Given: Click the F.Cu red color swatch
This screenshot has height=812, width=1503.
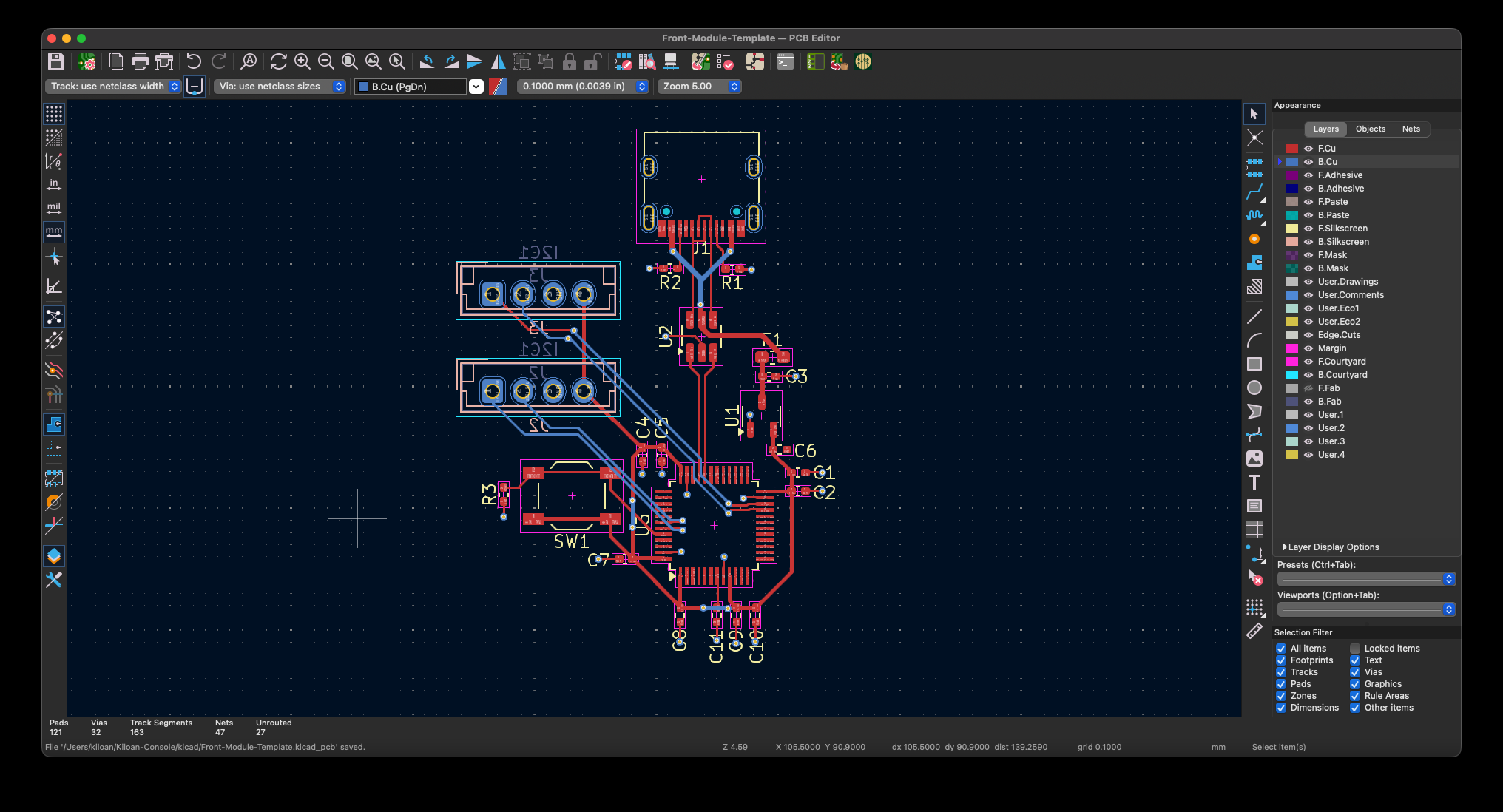Looking at the screenshot, I should click(x=1291, y=149).
